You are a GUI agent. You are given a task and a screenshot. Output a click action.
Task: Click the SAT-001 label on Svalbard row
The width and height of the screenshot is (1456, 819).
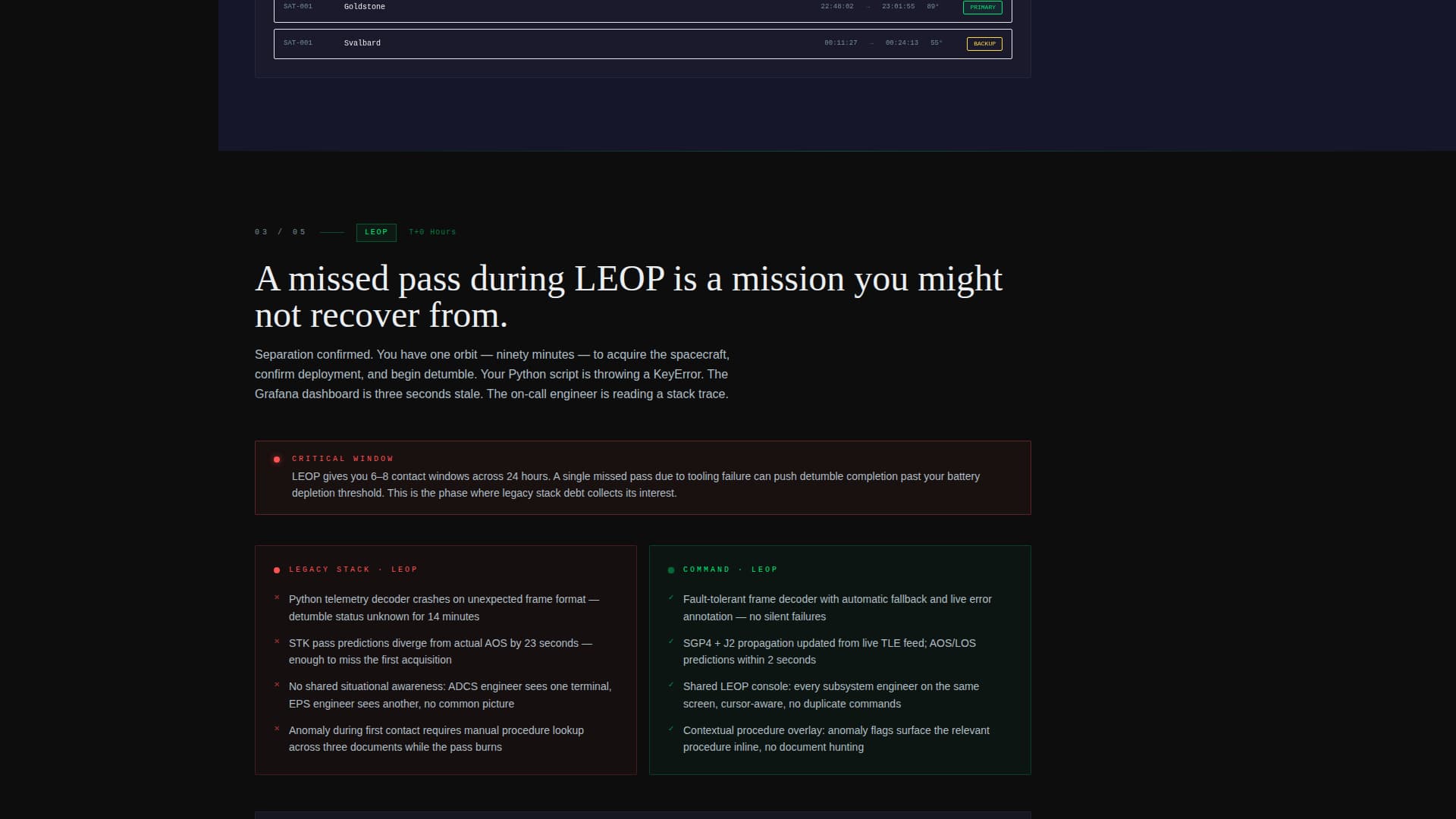[x=297, y=43]
